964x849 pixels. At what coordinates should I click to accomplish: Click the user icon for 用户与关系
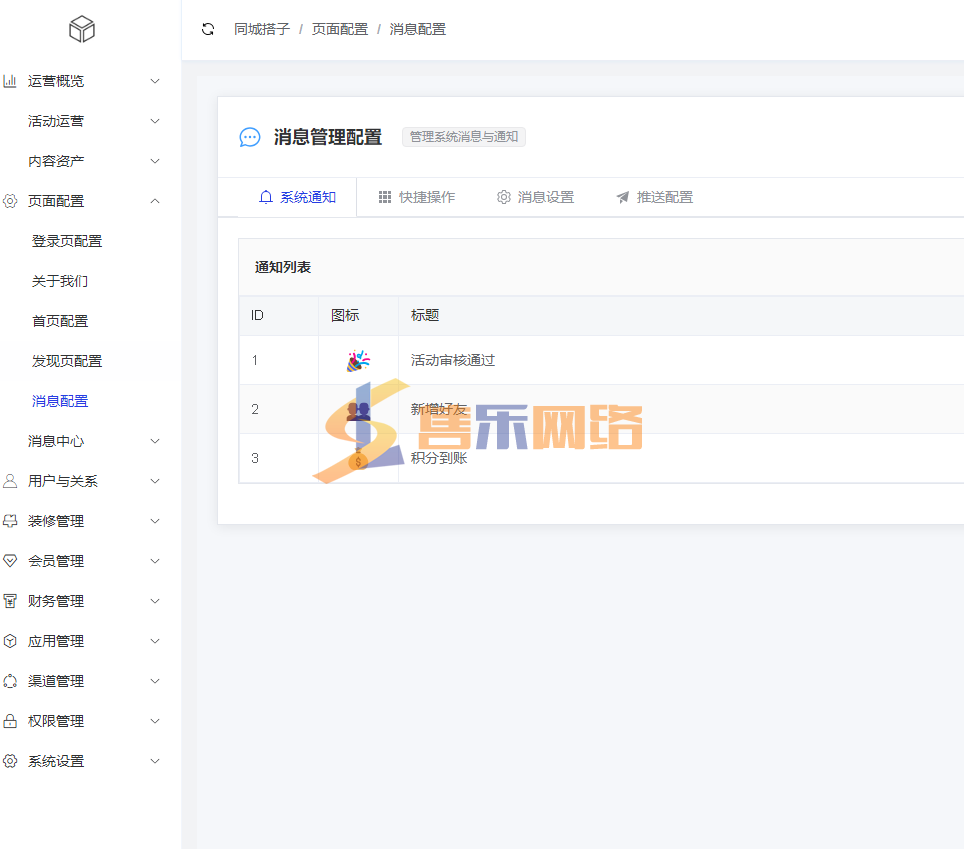(x=10, y=481)
